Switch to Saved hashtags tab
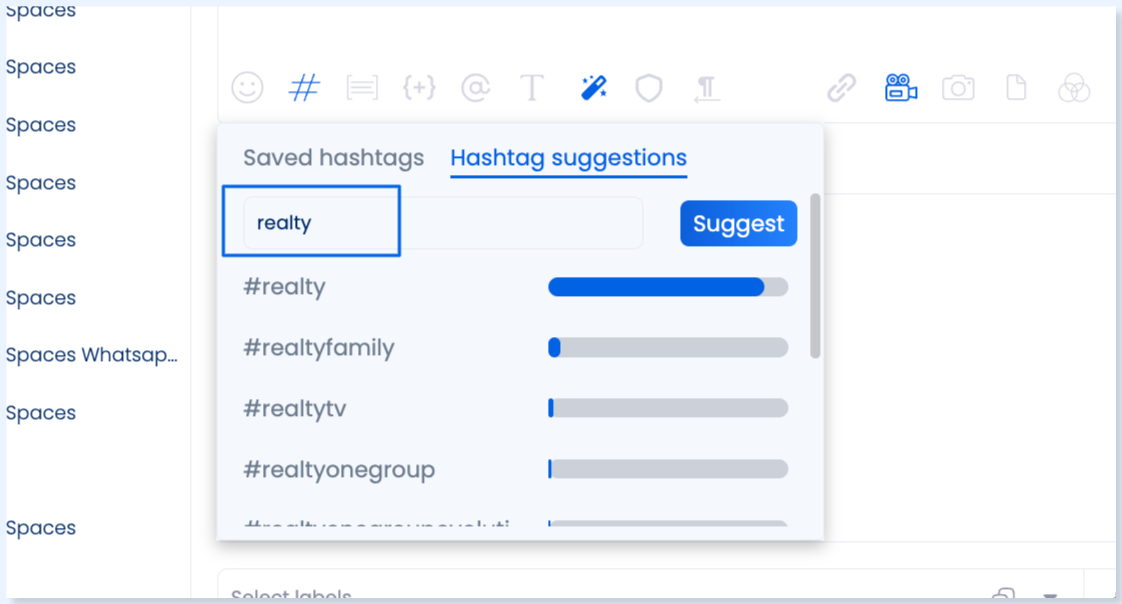Viewport: 1122px width, 604px height. click(x=333, y=158)
